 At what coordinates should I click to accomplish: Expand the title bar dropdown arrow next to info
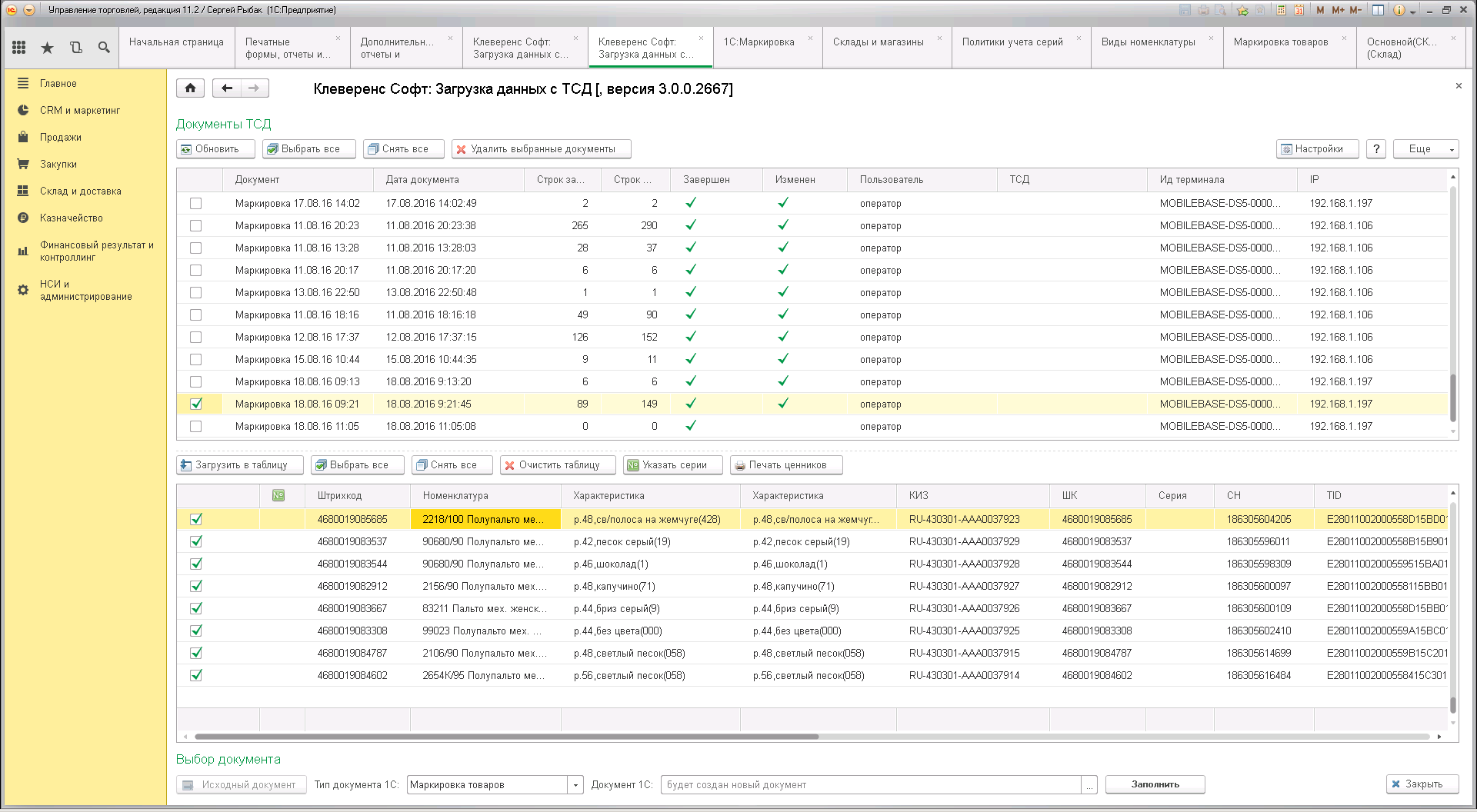coord(1413,11)
